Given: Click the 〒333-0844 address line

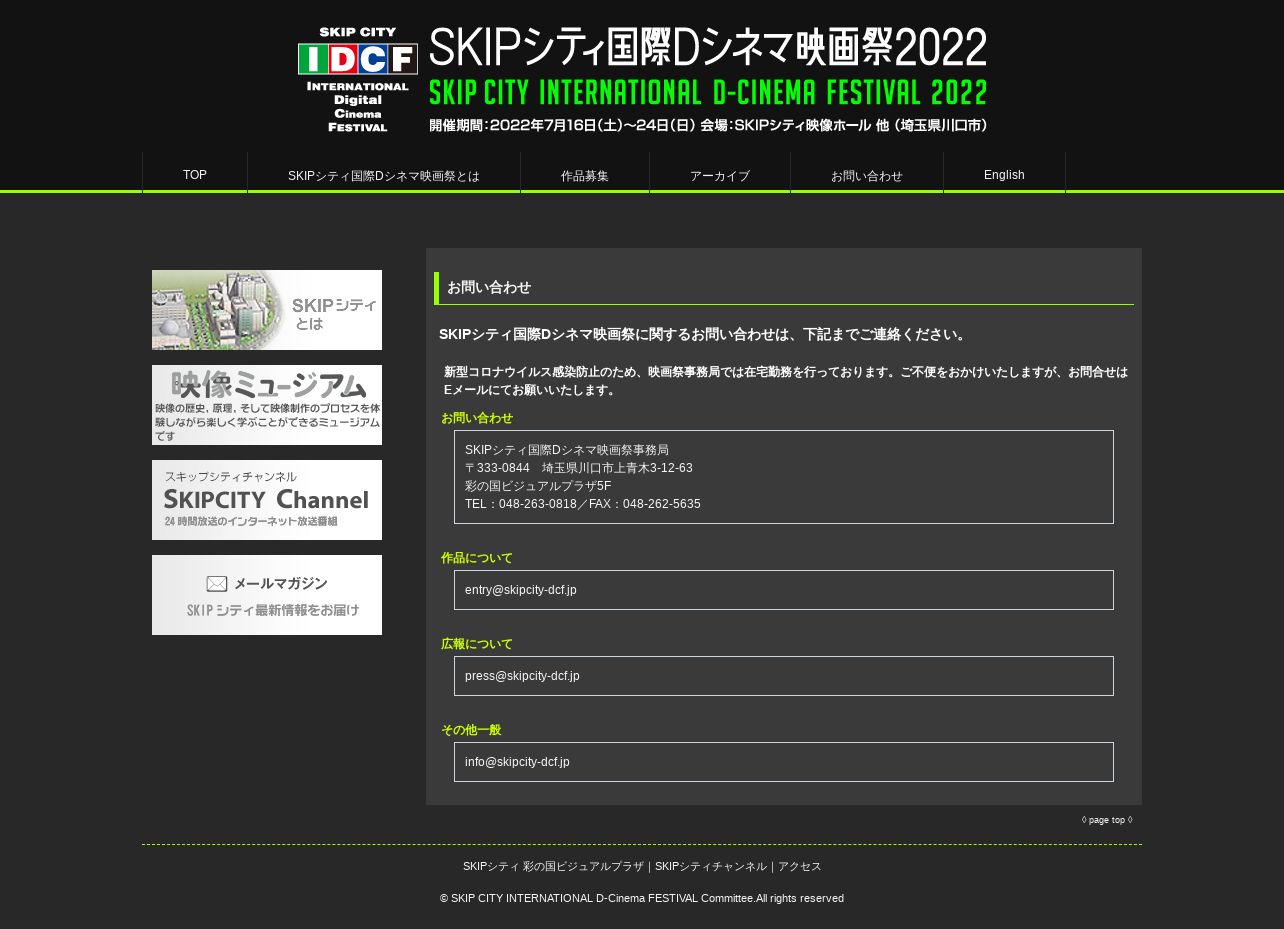Looking at the screenshot, I should tap(578, 468).
